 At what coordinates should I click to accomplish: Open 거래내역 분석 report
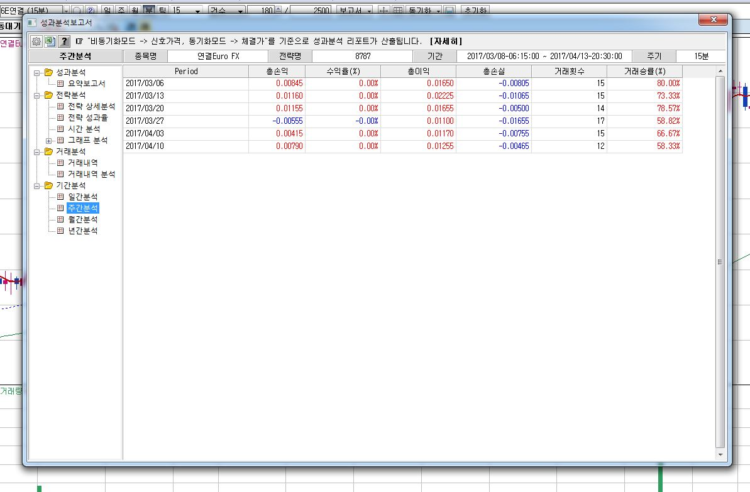(x=91, y=174)
